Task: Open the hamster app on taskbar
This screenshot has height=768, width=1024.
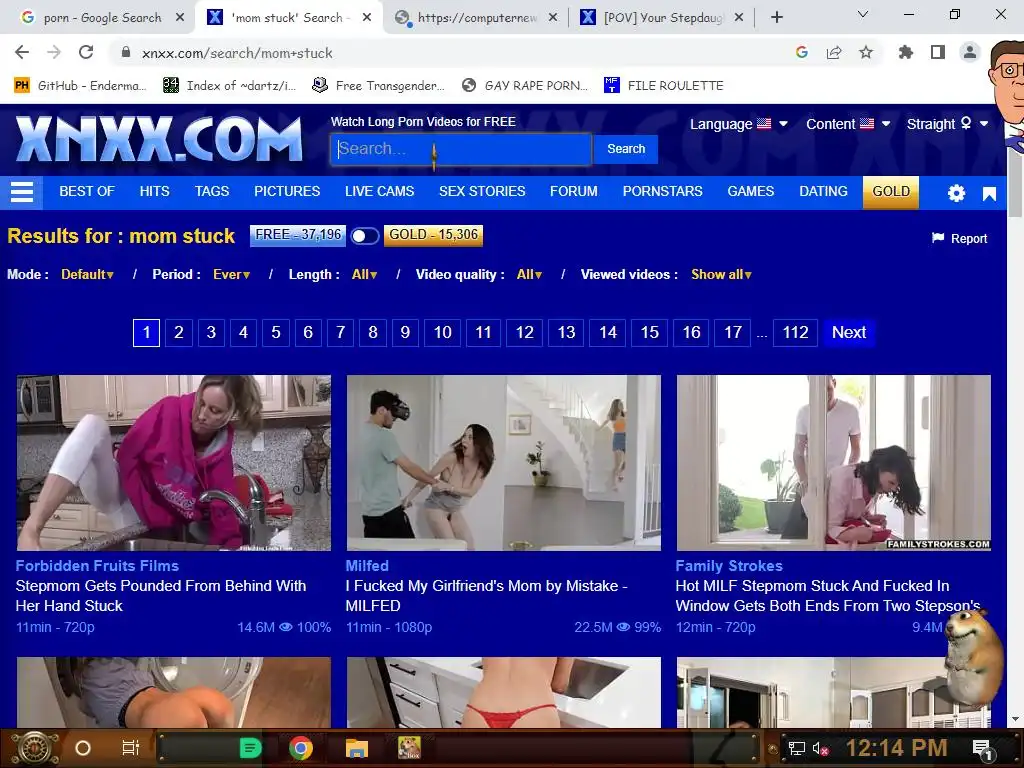Action: click(409, 748)
